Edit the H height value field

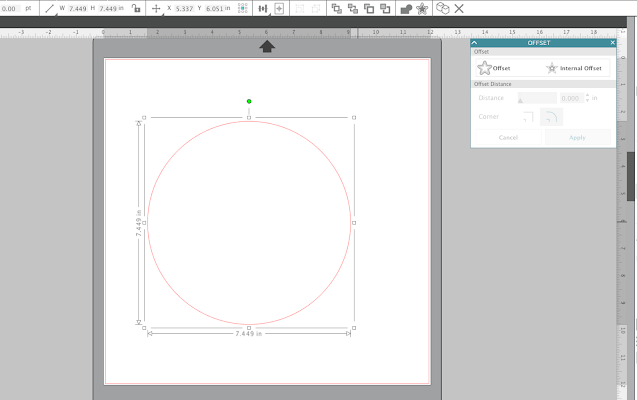(107, 9)
